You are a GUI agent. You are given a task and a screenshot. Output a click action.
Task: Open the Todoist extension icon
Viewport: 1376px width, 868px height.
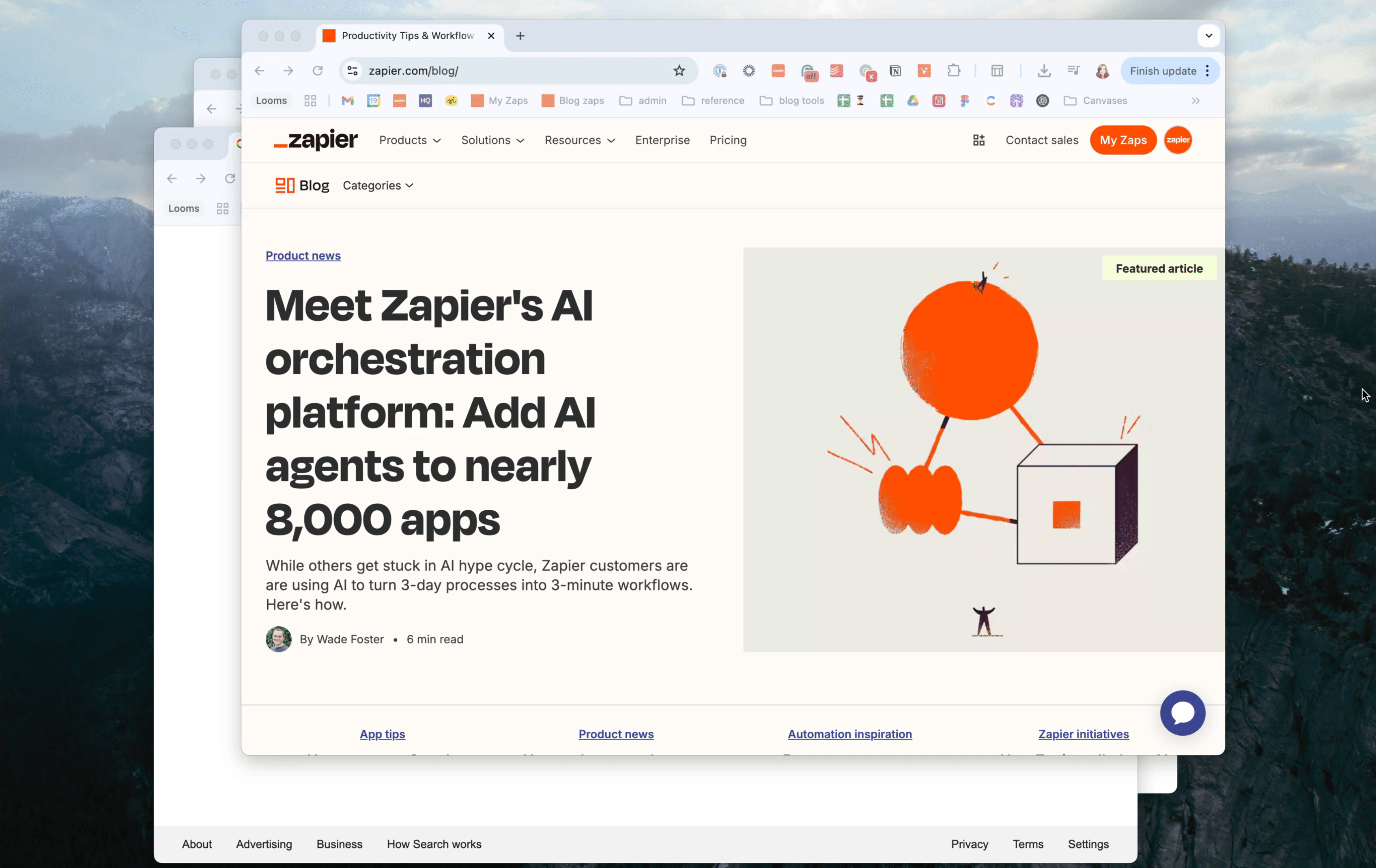coord(836,71)
